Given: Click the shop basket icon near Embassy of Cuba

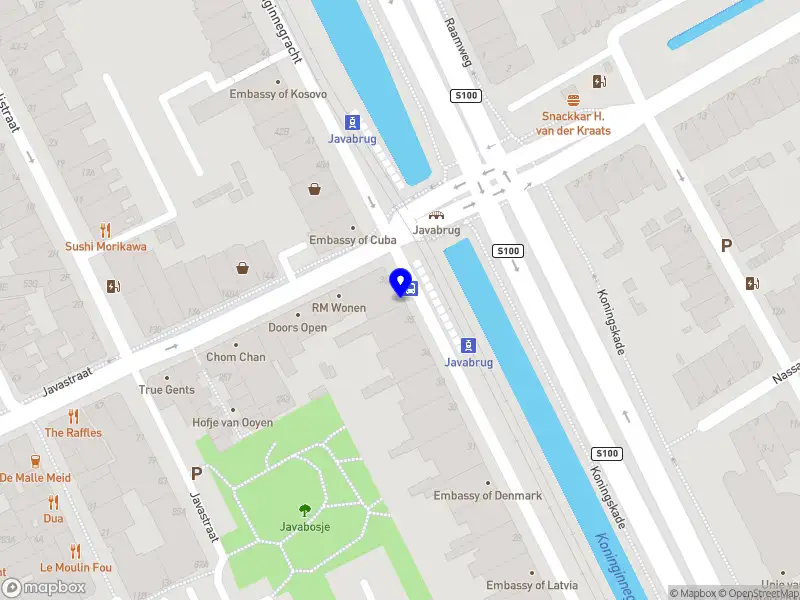Looking at the screenshot, I should (x=315, y=189).
